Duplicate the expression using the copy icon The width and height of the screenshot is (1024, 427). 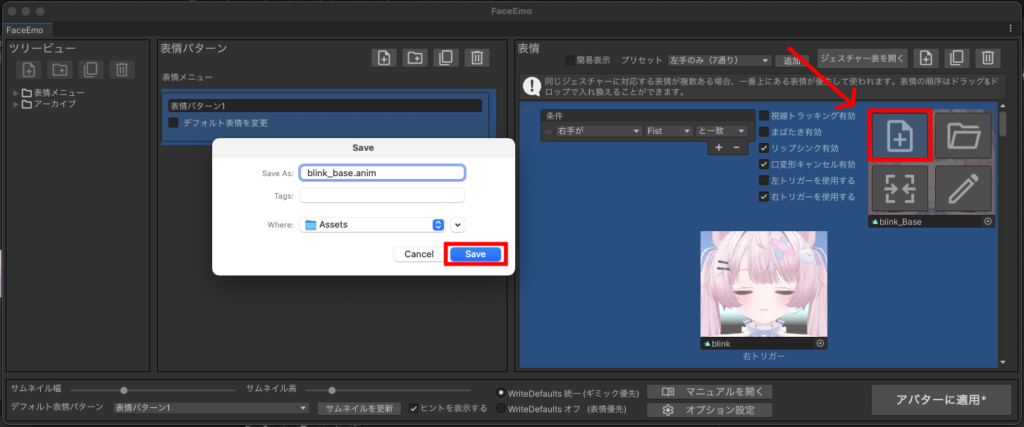(x=956, y=58)
